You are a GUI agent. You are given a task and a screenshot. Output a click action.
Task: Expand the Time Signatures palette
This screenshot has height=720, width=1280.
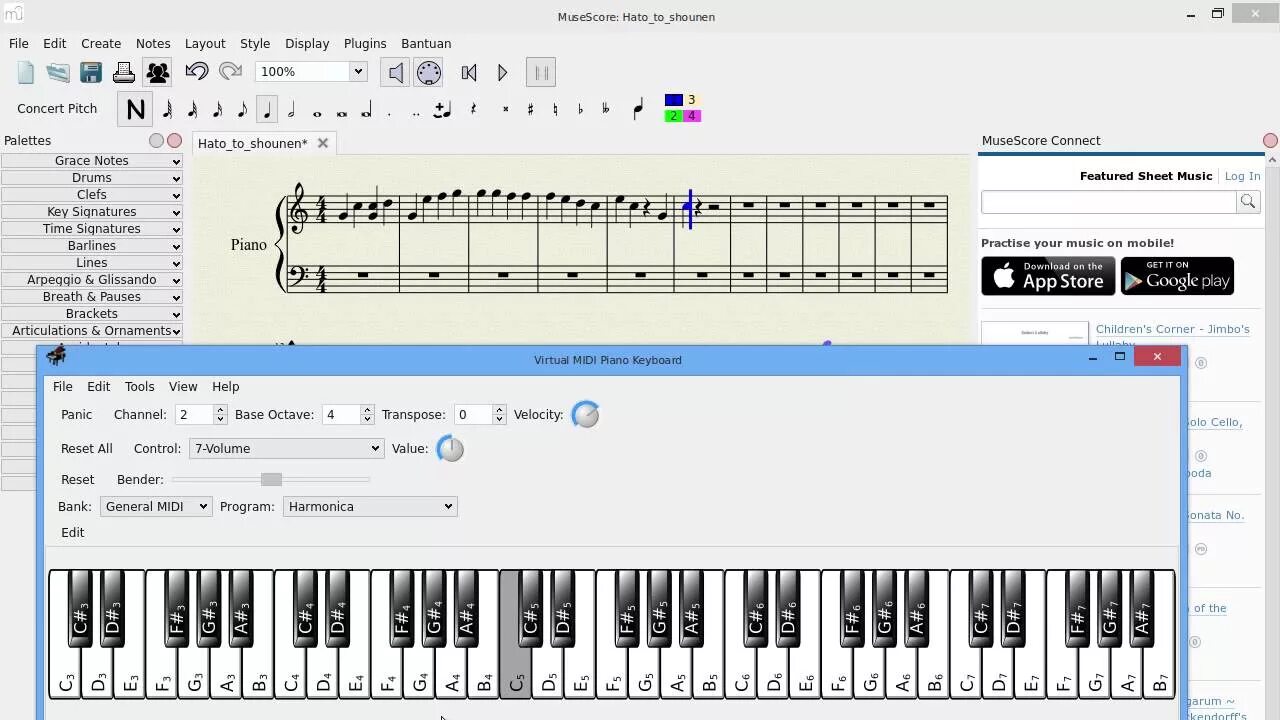click(x=92, y=229)
